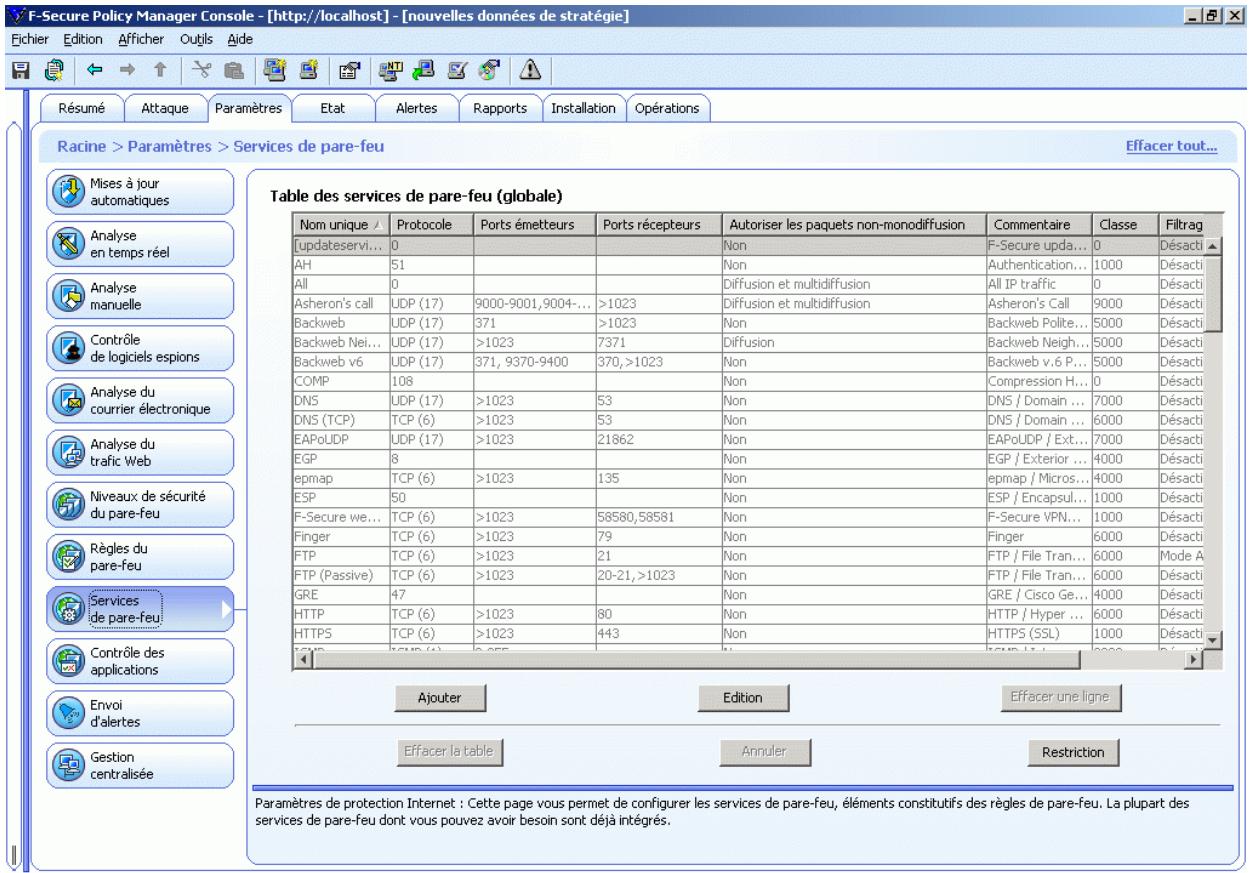This screenshot has height=873, width=1253.
Task: Open Contrôle de logiciels espions page
Action: [140, 348]
